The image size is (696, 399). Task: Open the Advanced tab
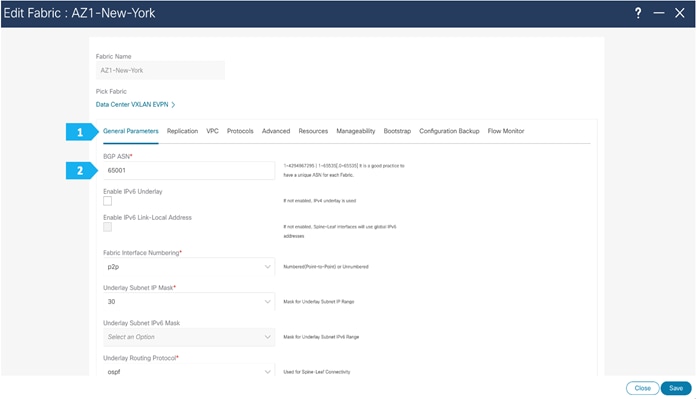pos(276,131)
